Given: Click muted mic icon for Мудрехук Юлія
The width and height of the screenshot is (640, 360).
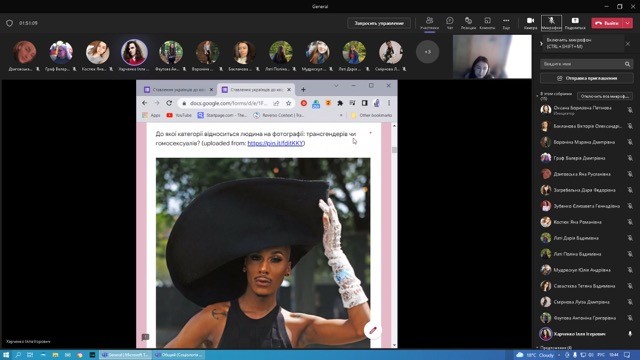Looking at the screenshot, I should point(630,270).
